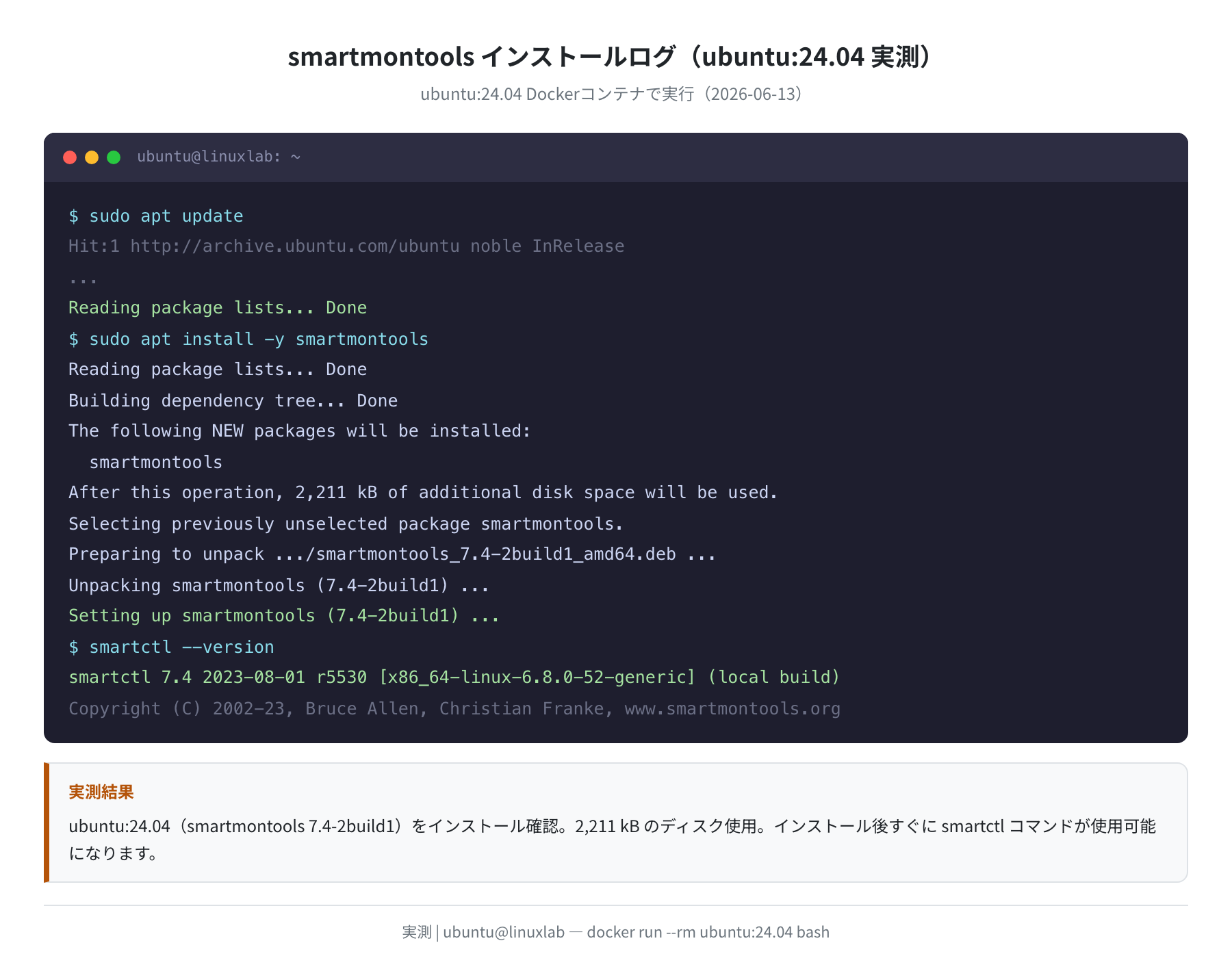Click the yellow minimize dot in terminal header

(92, 157)
